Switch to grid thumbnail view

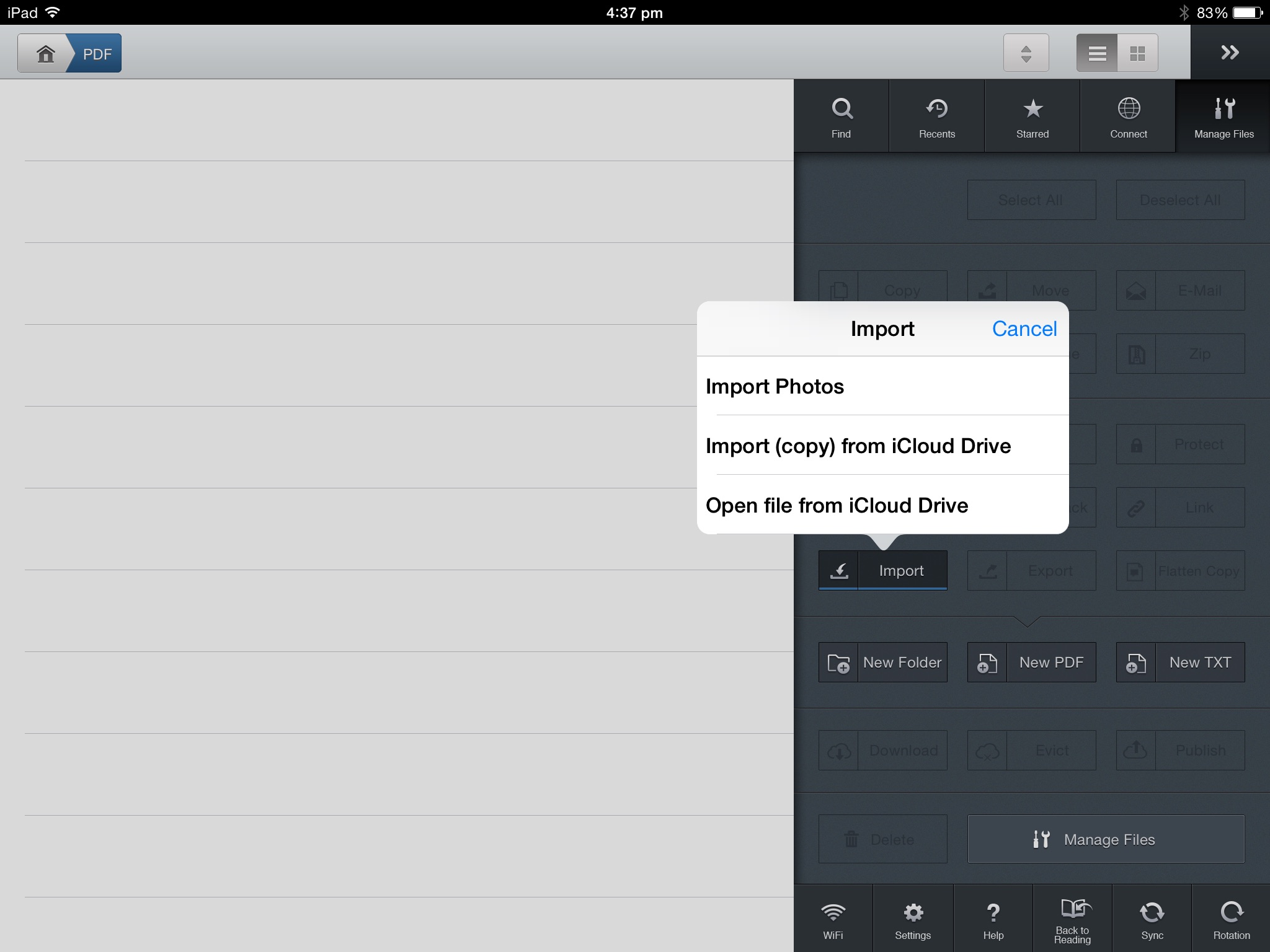click(1137, 53)
